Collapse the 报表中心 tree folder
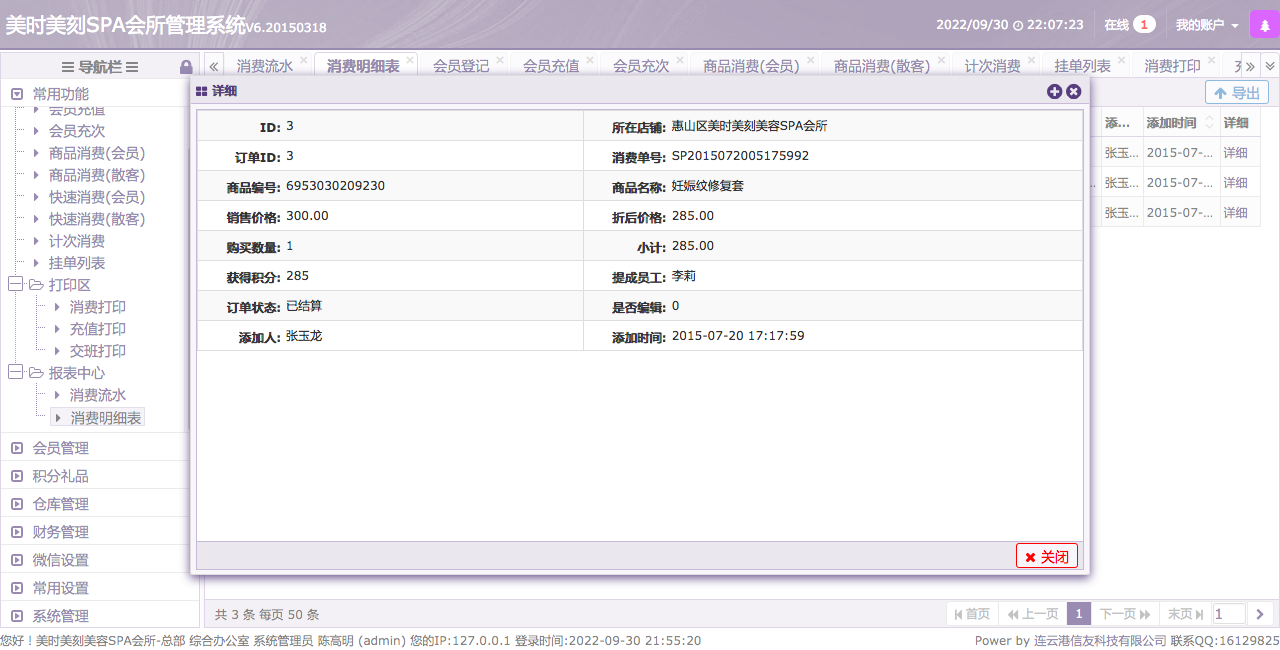 (x=15, y=373)
